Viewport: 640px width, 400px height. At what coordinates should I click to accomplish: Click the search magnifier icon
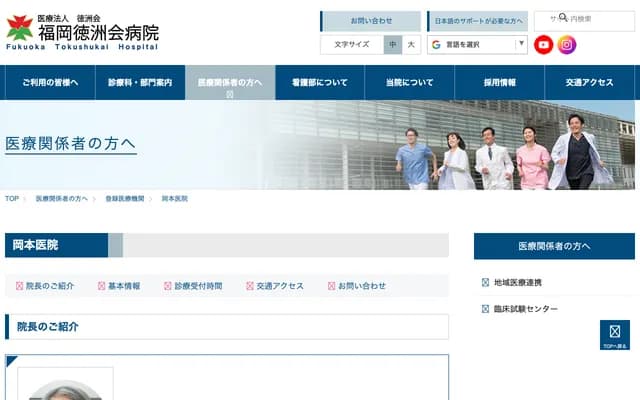(x=563, y=17)
